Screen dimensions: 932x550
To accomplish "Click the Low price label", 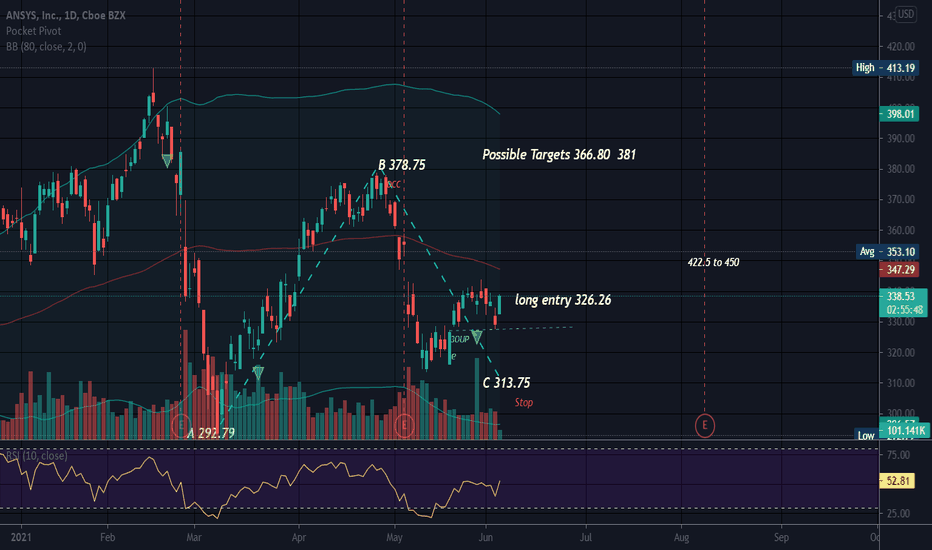I will (x=866, y=436).
